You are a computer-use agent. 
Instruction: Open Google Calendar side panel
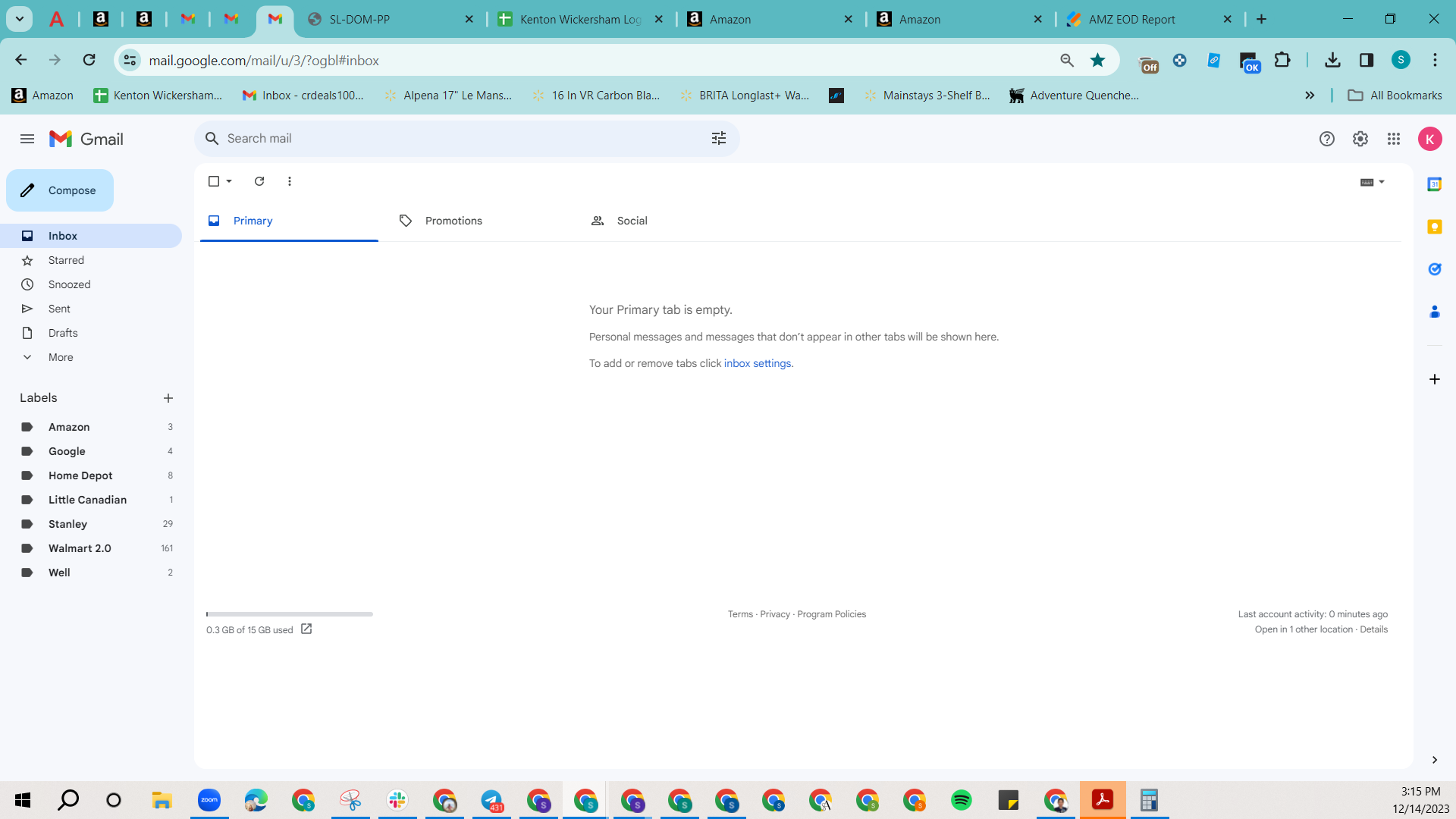1435,184
